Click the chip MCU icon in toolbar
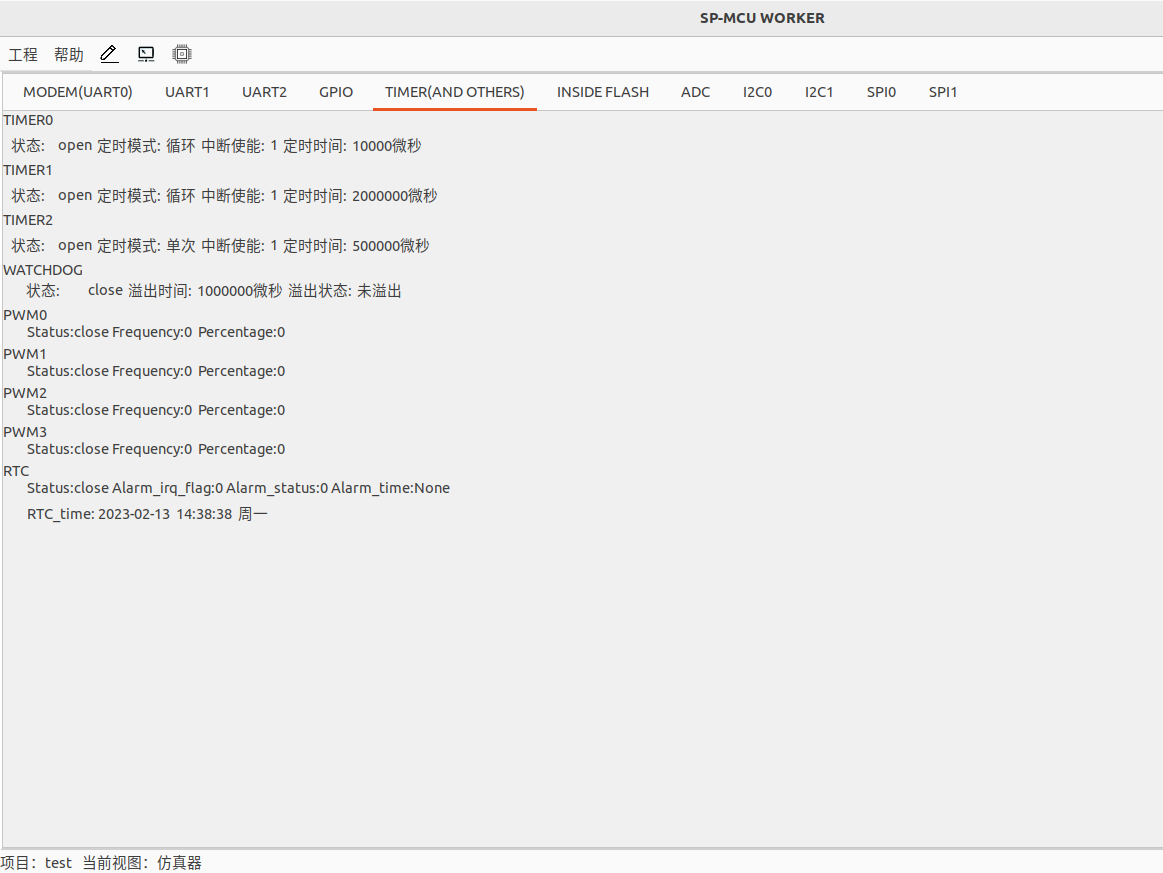The width and height of the screenshot is (1163, 873). [x=182, y=54]
